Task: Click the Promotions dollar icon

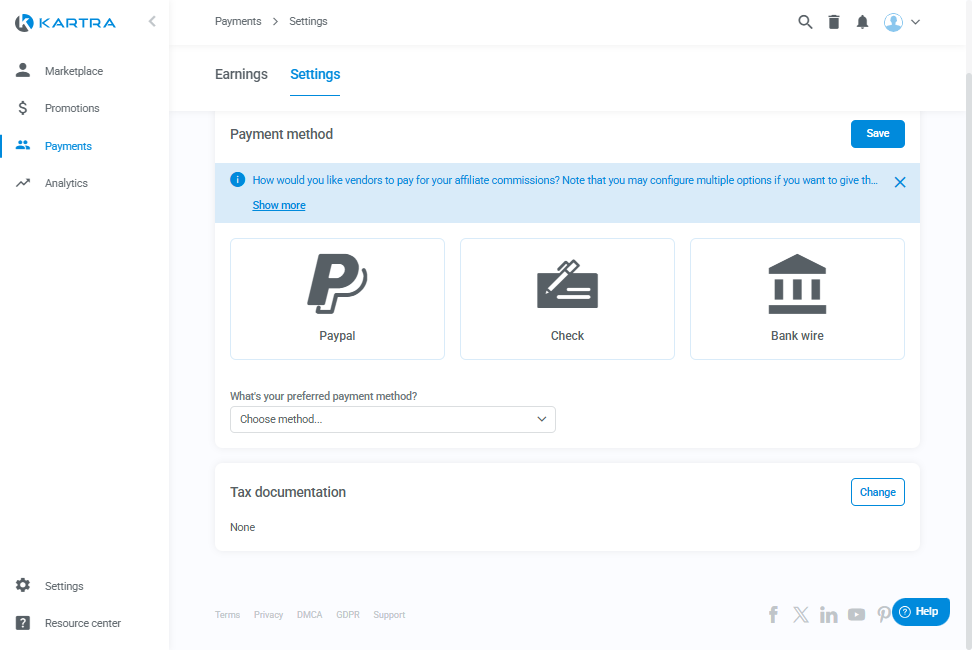Action: [23, 108]
